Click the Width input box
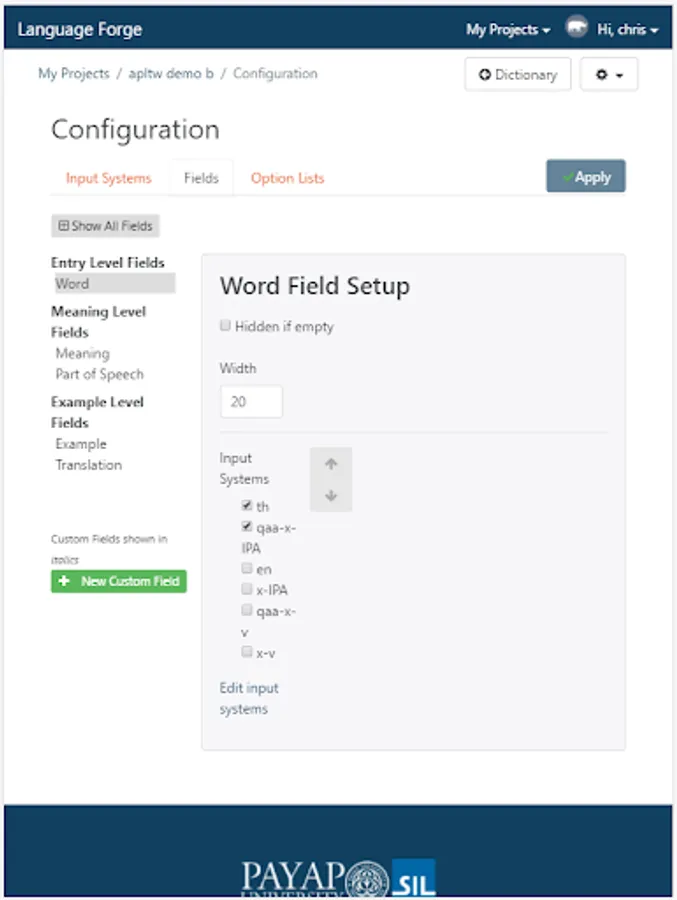677x900 pixels. pos(251,401)
